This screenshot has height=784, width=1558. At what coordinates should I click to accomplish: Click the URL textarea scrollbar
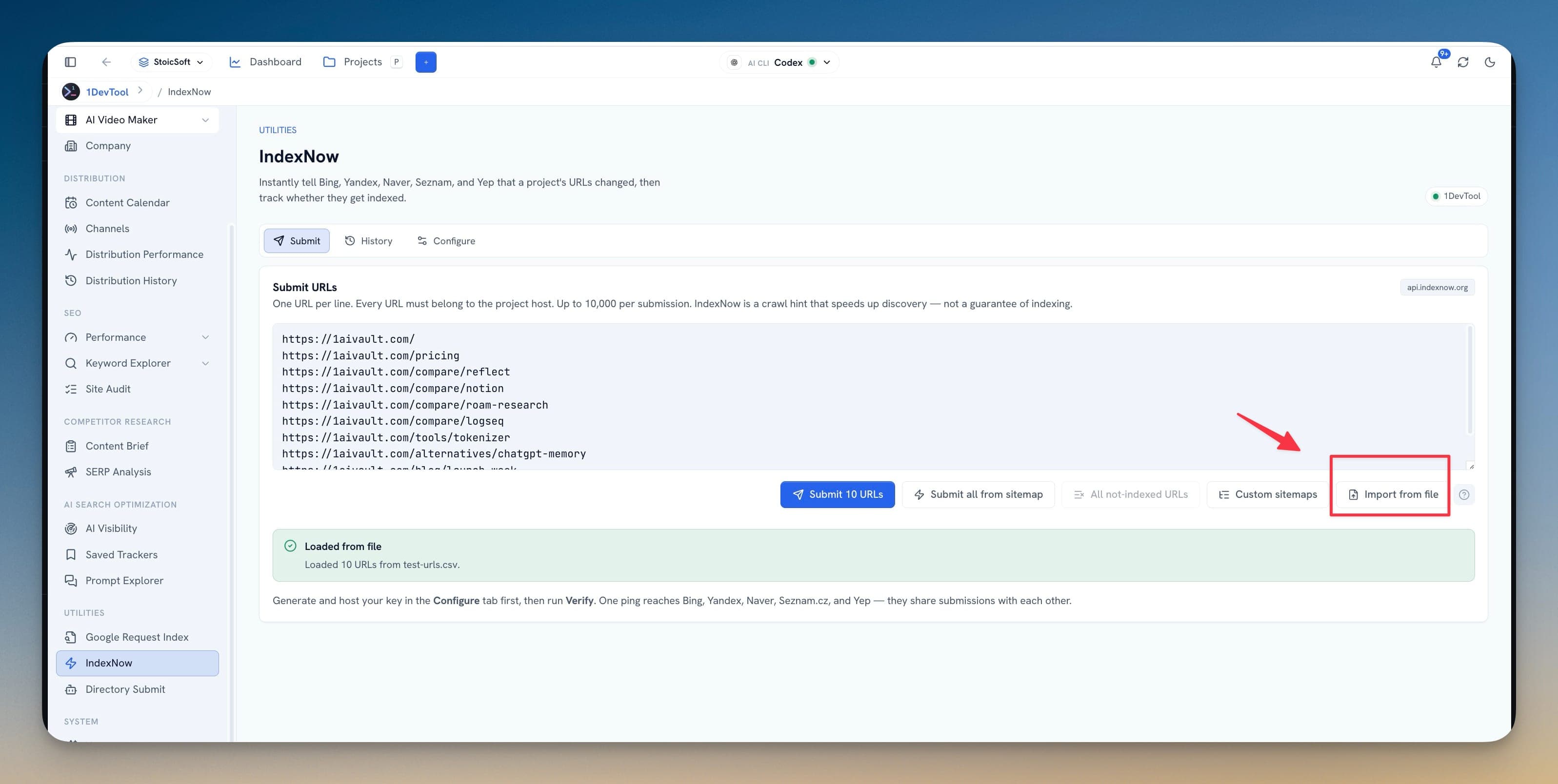tap(1470, 380)
